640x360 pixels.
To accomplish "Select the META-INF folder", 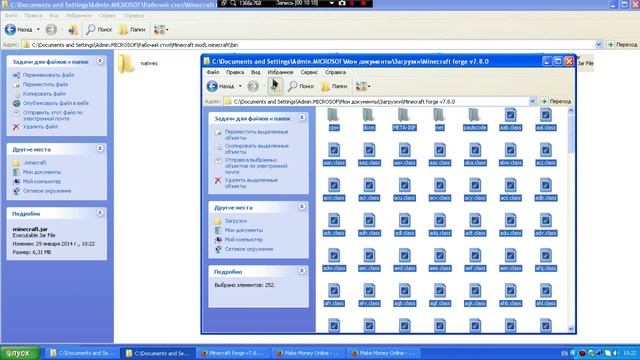I will [x=404, y=119].
